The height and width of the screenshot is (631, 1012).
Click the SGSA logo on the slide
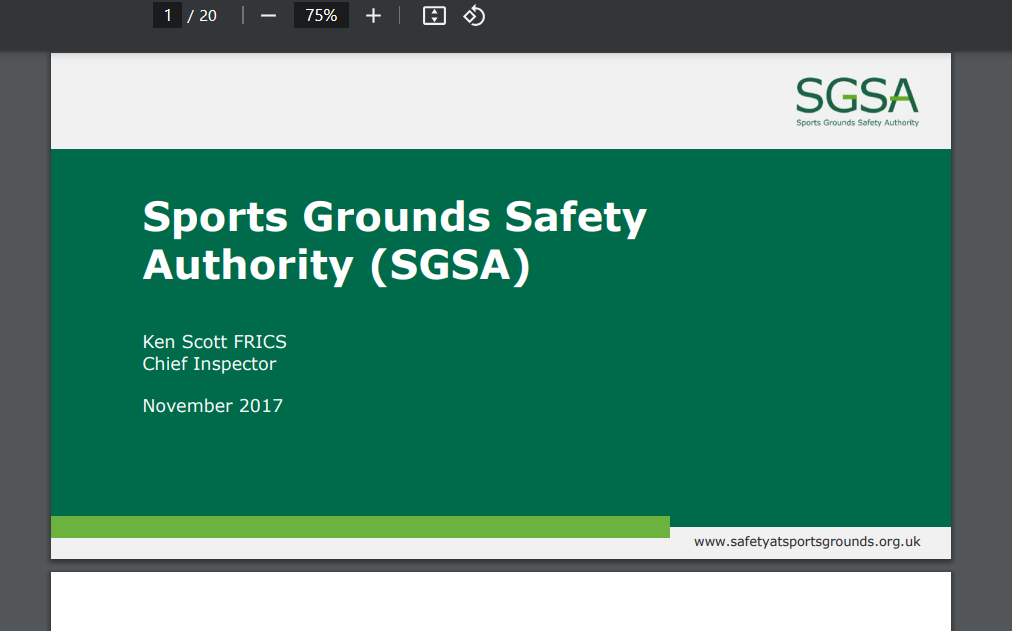coord(857,102)
